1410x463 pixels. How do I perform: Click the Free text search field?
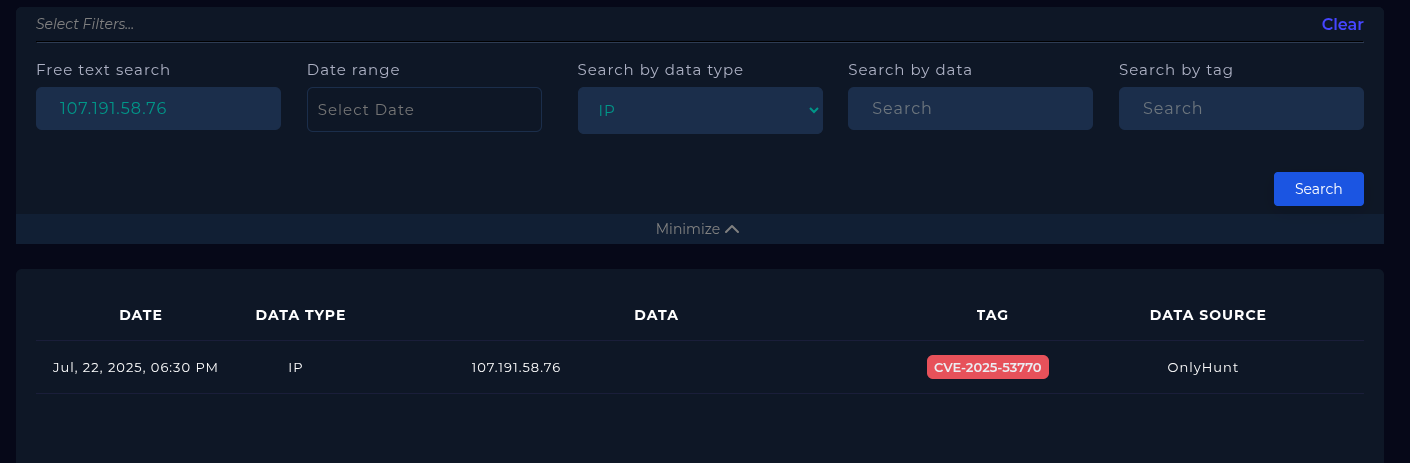point(158,108)
